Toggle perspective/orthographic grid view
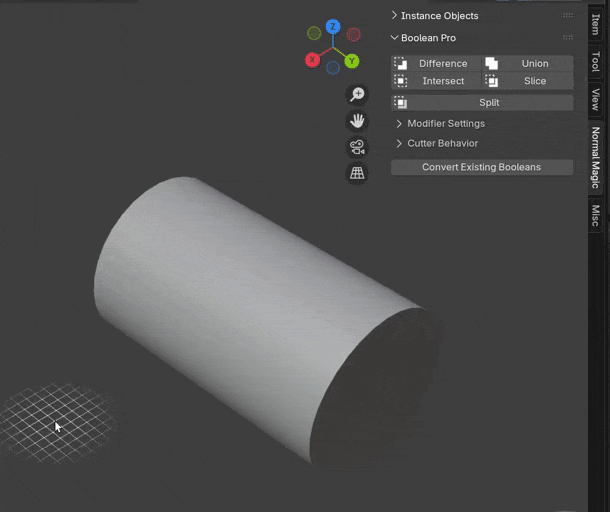The image size is (610, 512). click(x=357, y=173)
